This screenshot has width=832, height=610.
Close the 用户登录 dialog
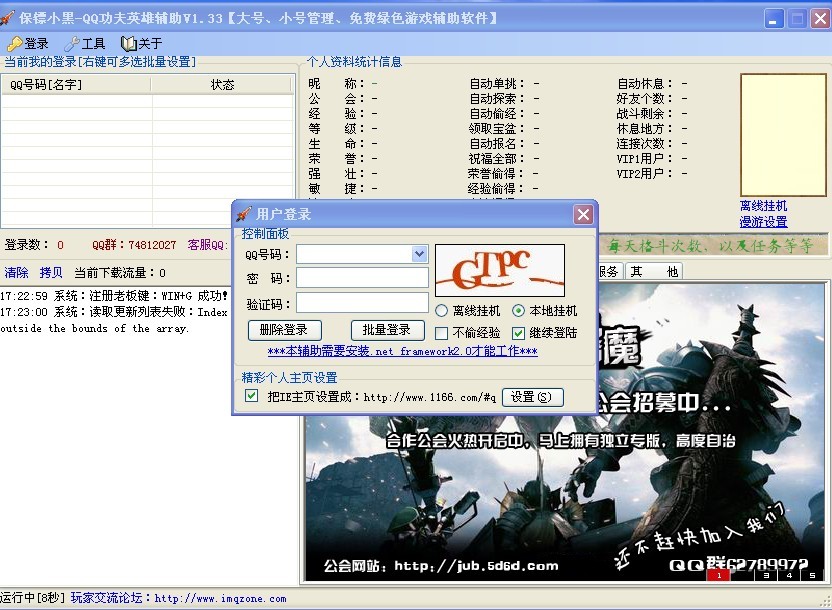tap(583, 214)
